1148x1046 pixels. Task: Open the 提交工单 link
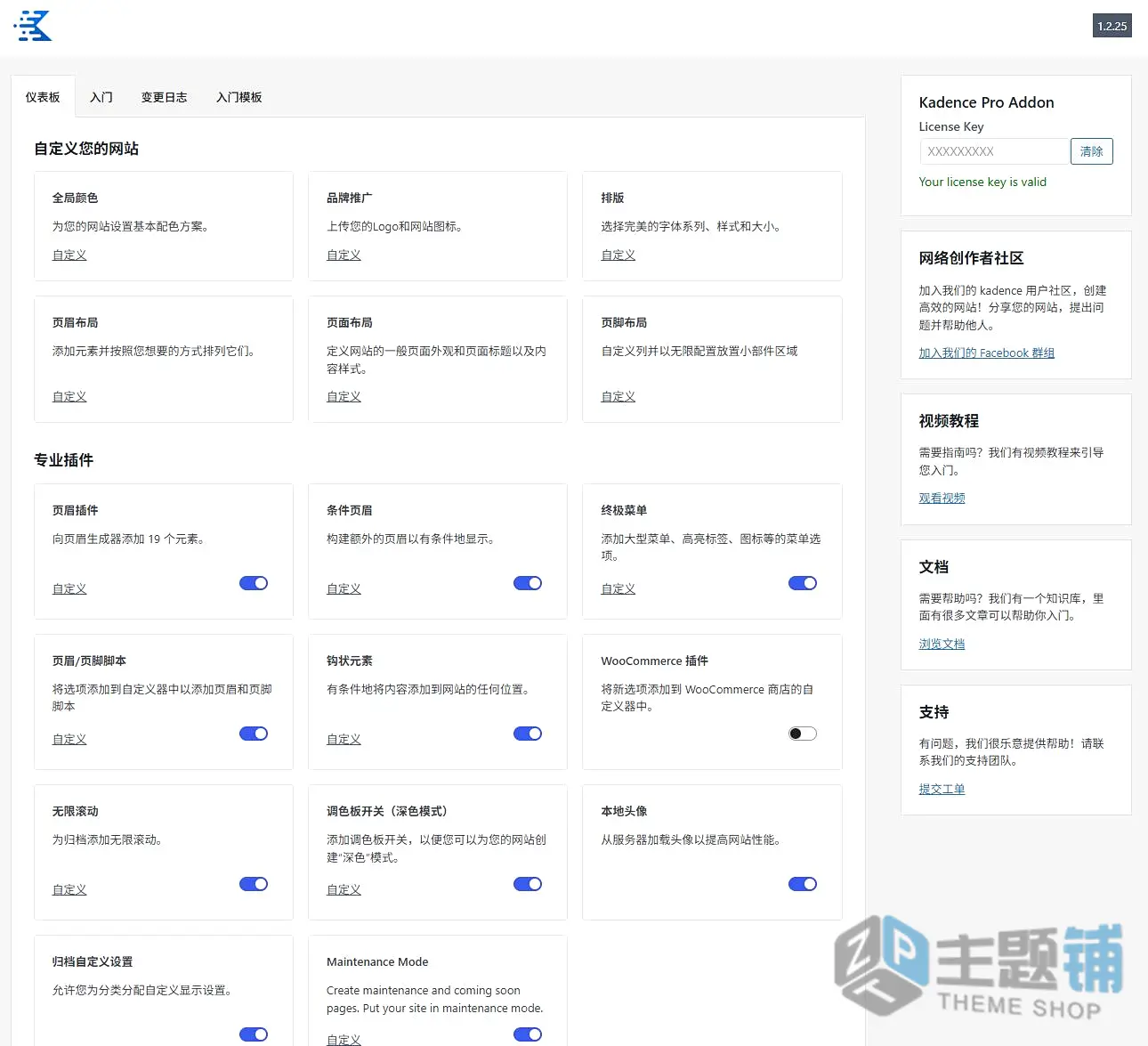tap(942, 789)
